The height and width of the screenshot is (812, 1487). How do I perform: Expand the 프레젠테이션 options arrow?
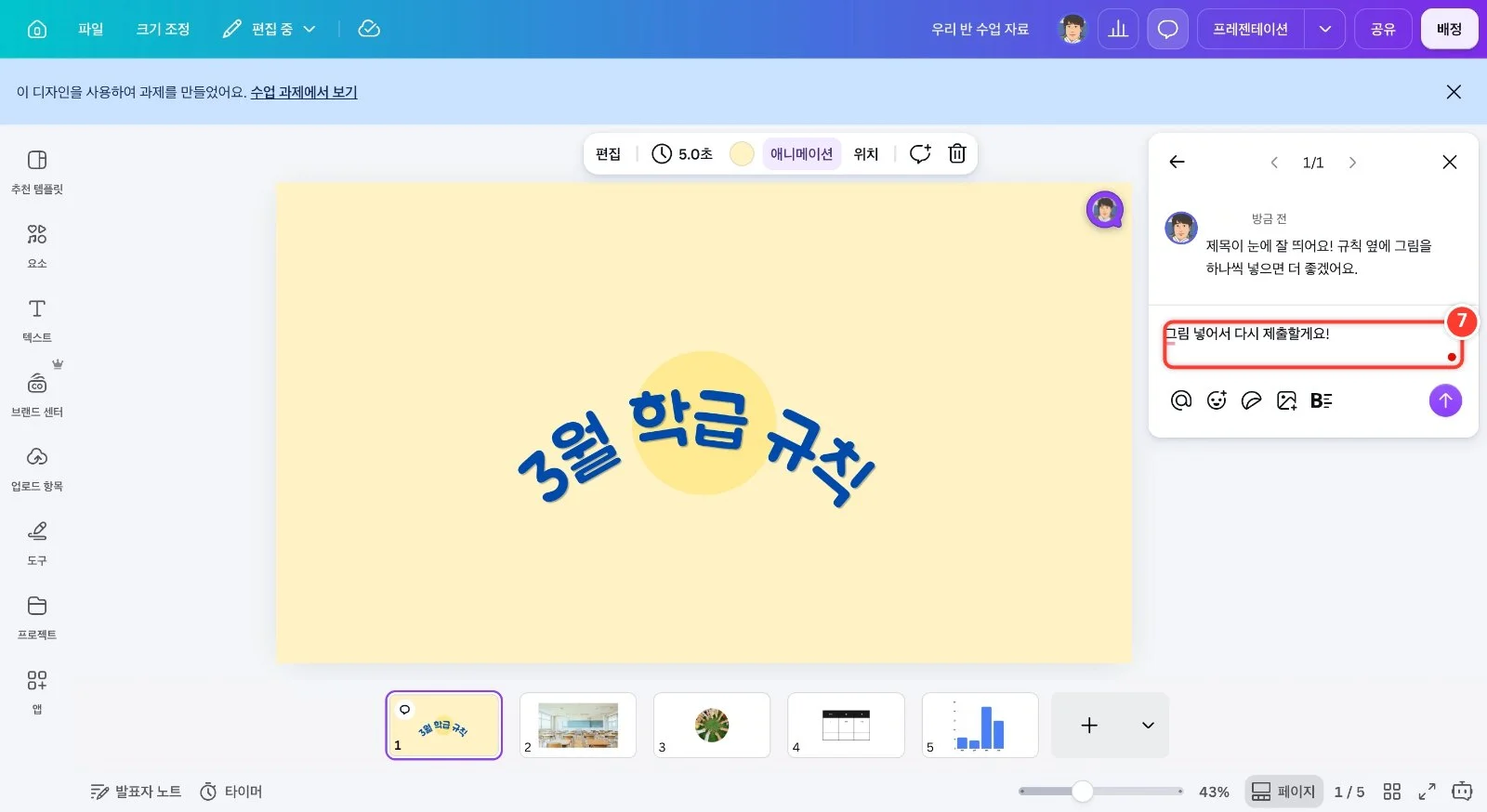pyautogui.click(x=1325, y=29)
